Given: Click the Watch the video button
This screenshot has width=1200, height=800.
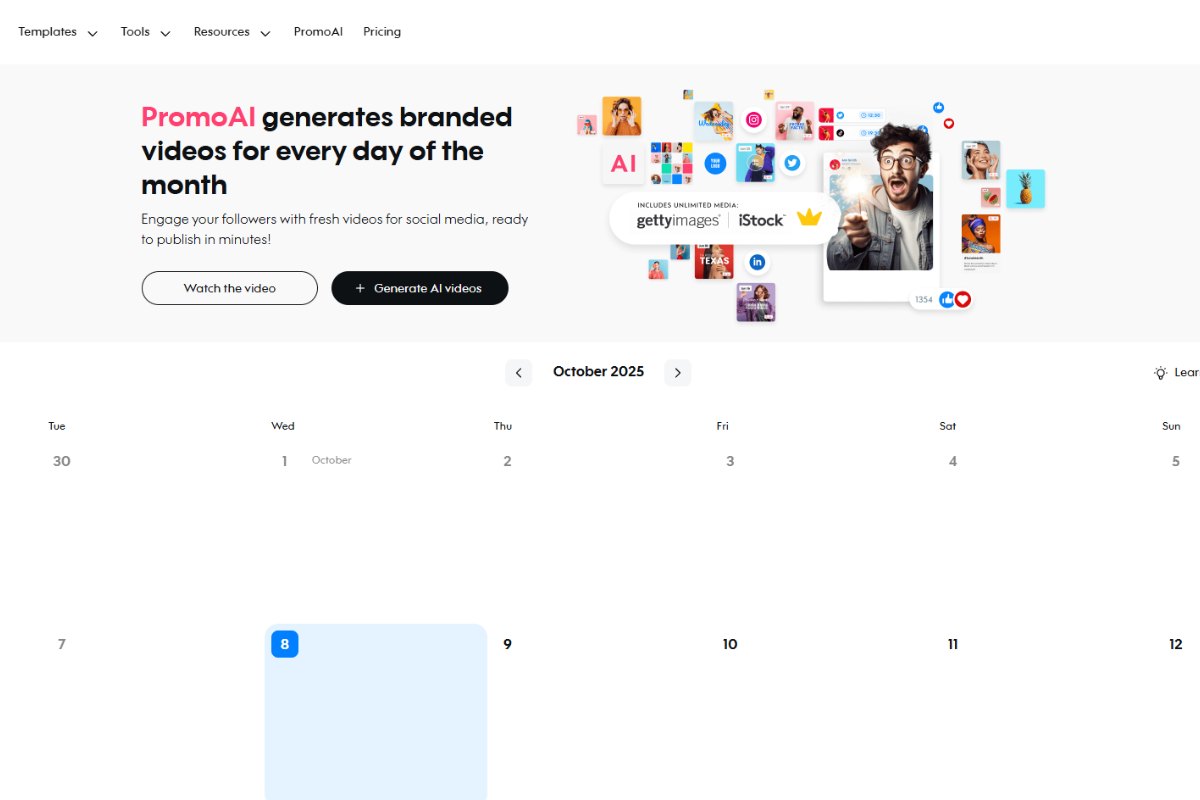Looking at the screenshot, I should point(230,288).
